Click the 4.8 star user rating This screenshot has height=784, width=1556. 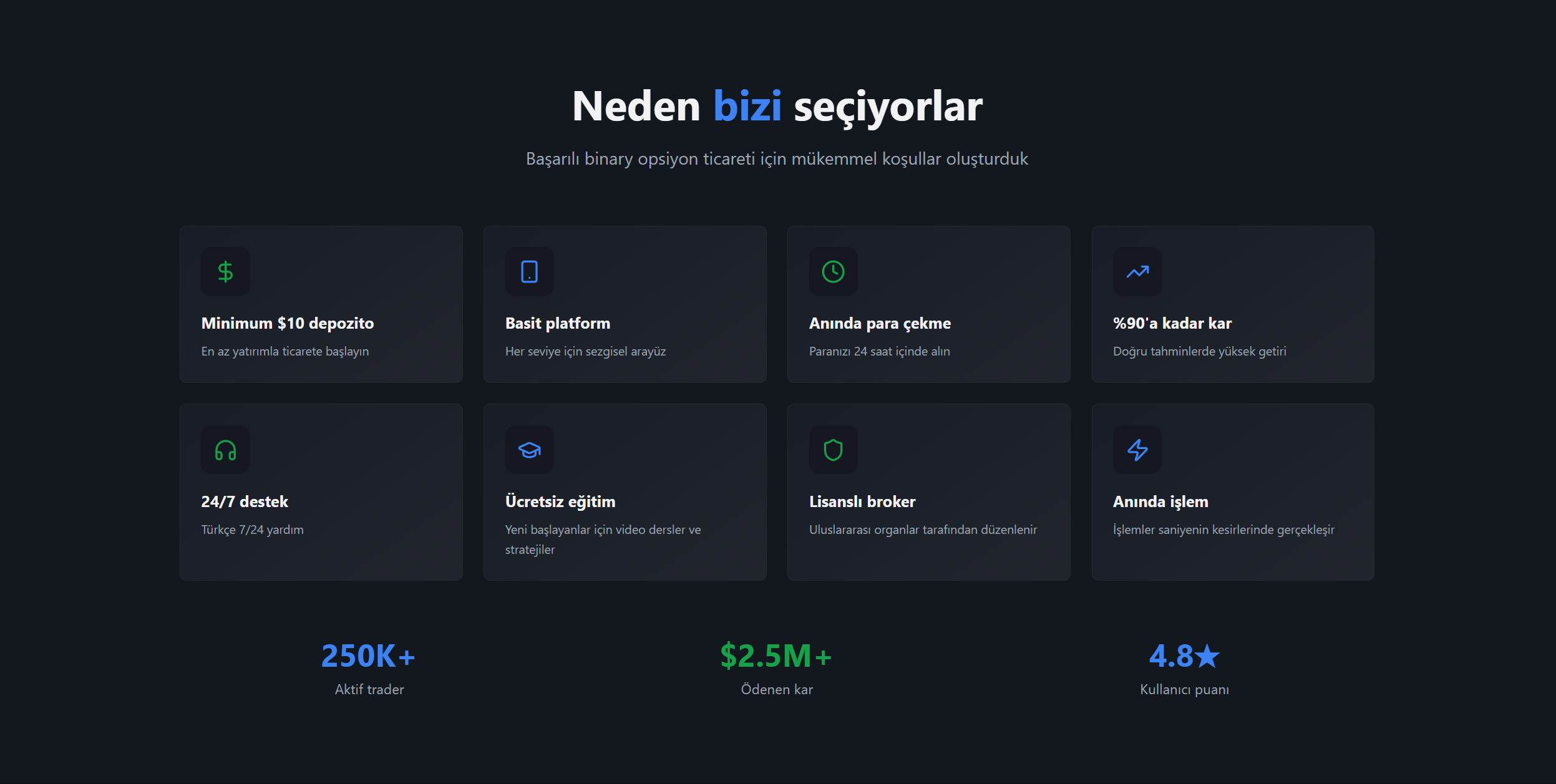pyautogui.click(x=1184, y=656)
